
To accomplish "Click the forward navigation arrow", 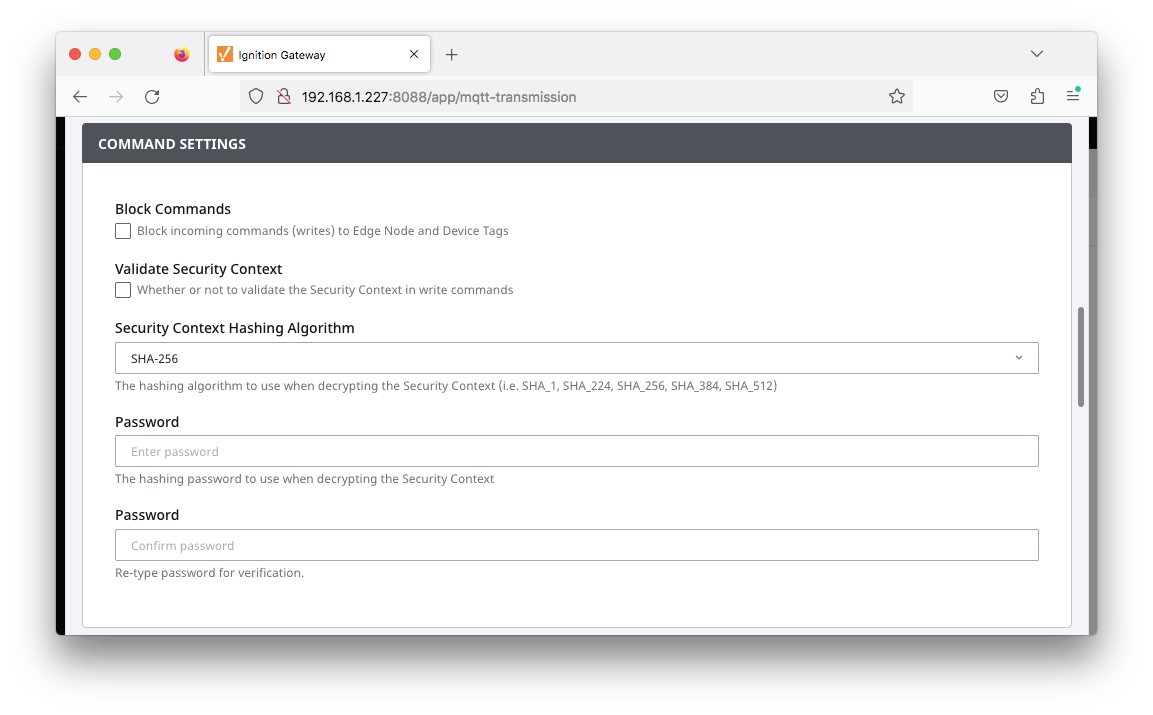I will [x=116, y=96].
